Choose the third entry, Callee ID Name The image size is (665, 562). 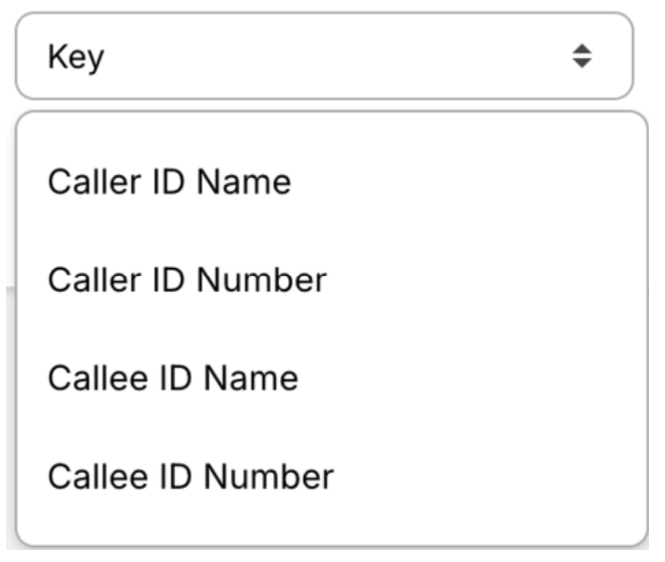coord(172,378)
